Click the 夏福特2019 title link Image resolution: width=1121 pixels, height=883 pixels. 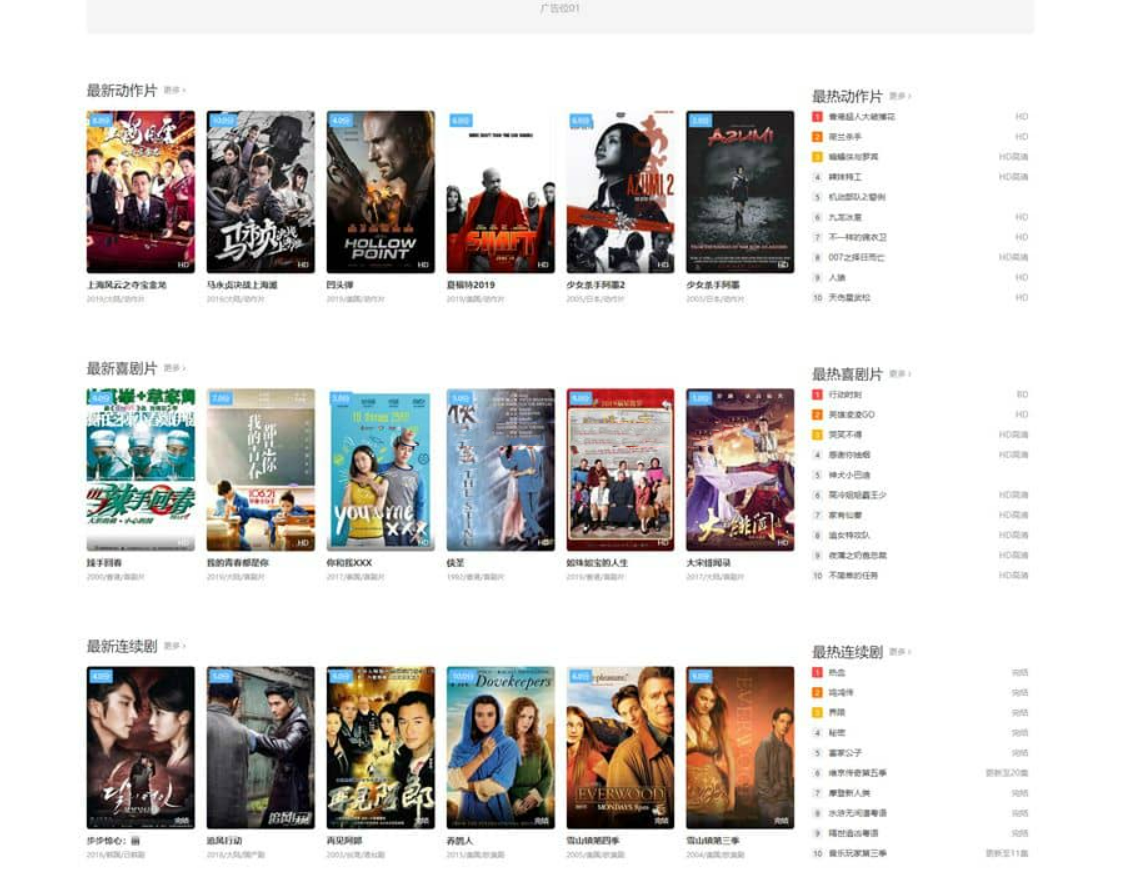coord(470,285)
